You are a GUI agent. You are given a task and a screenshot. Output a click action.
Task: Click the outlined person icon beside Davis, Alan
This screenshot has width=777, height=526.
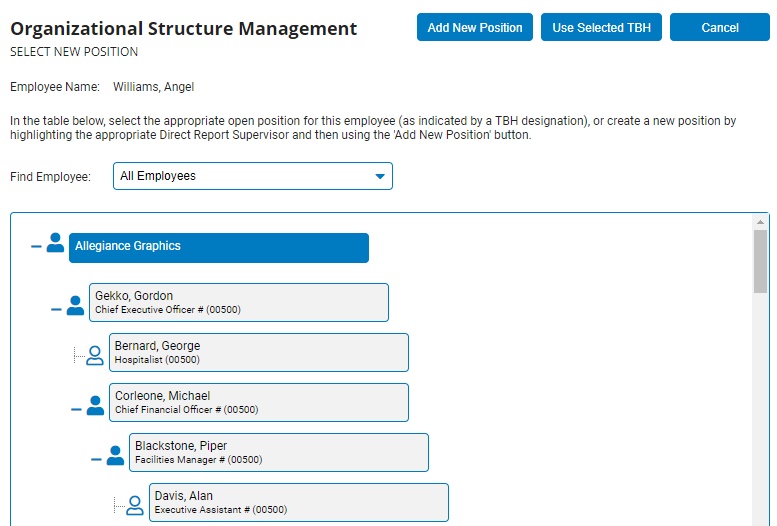point(135,506)
